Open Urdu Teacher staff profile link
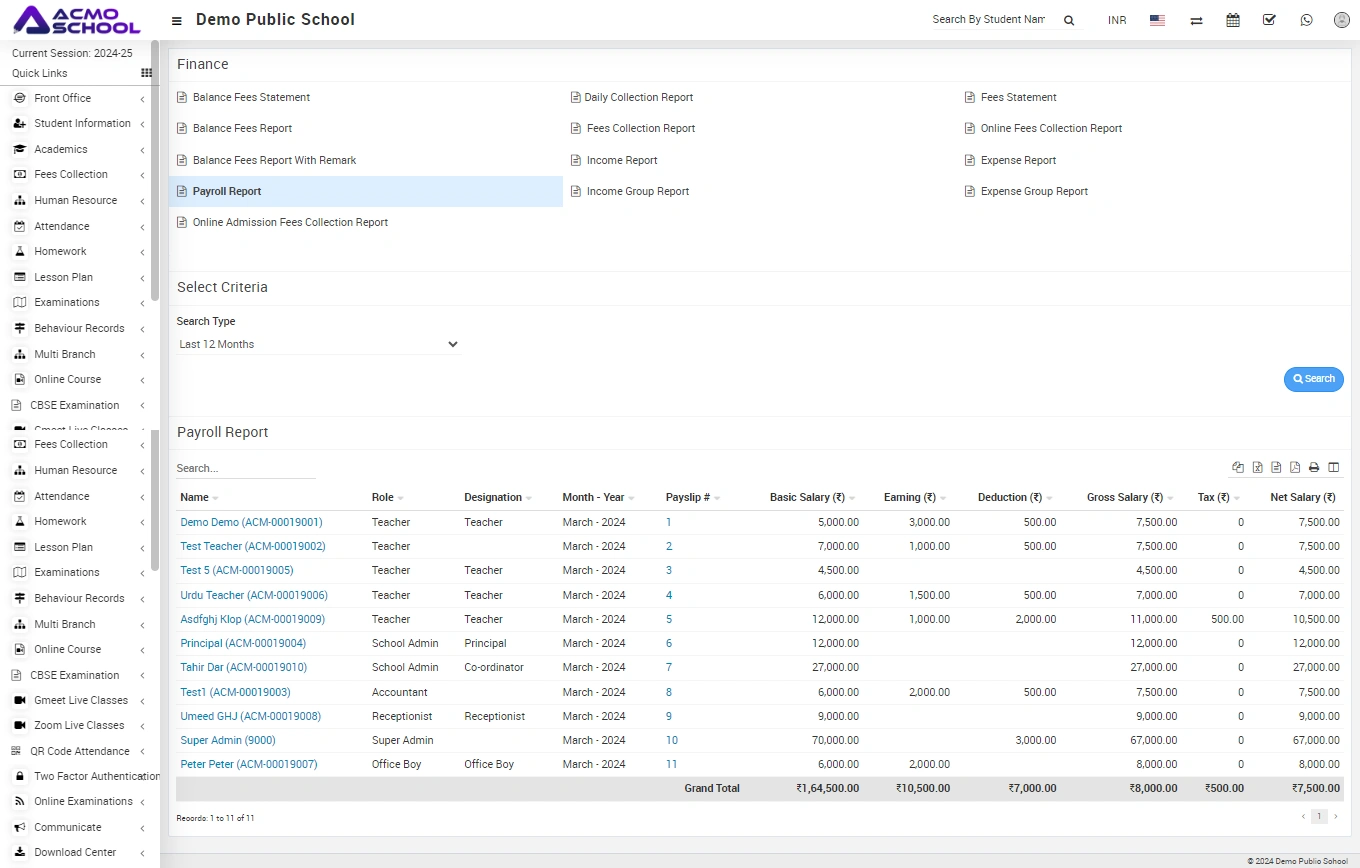1360x868 pixels. 254,595
